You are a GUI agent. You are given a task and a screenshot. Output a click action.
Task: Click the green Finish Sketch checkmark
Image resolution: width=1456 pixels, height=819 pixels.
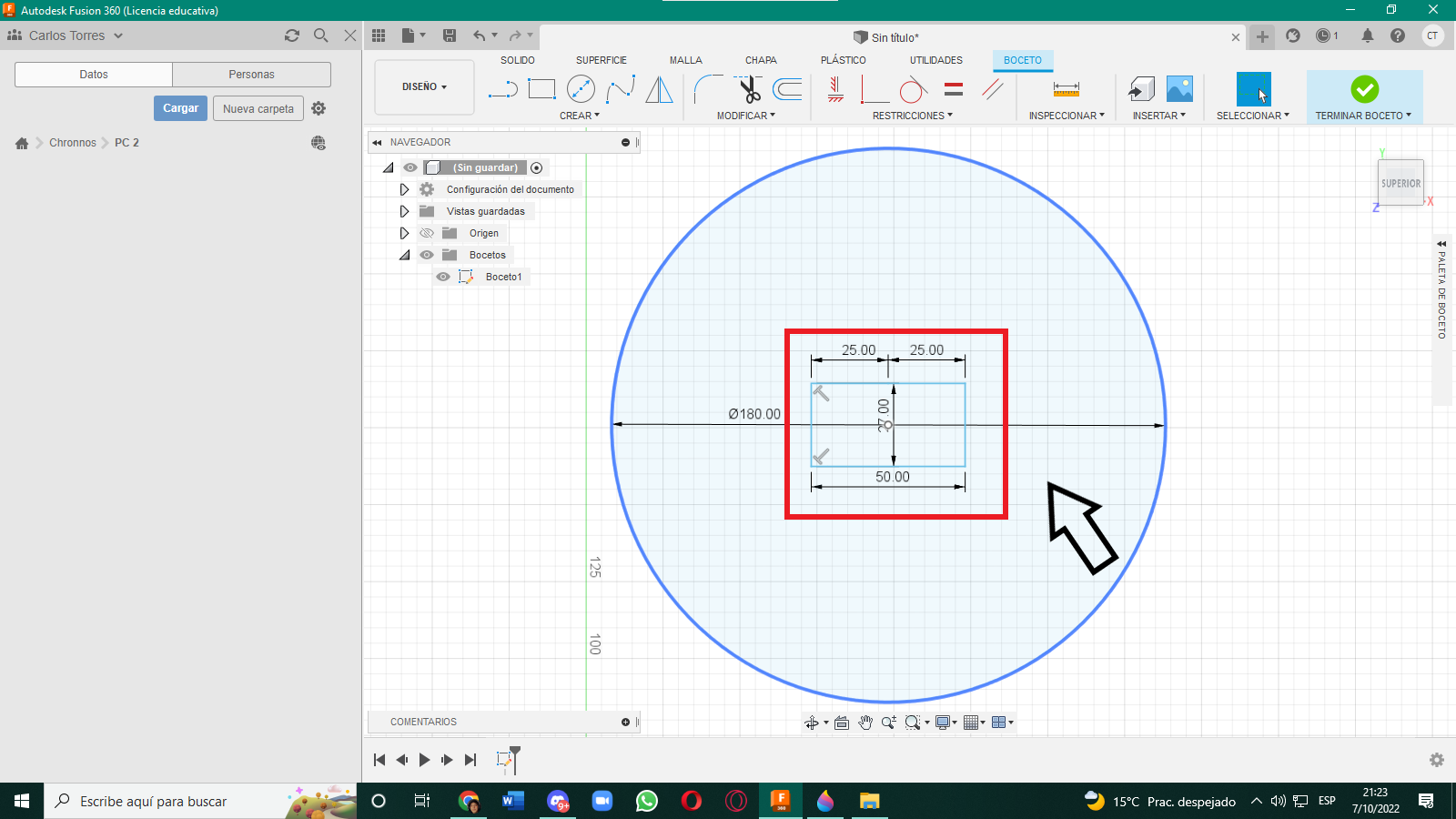[1364, 89]
